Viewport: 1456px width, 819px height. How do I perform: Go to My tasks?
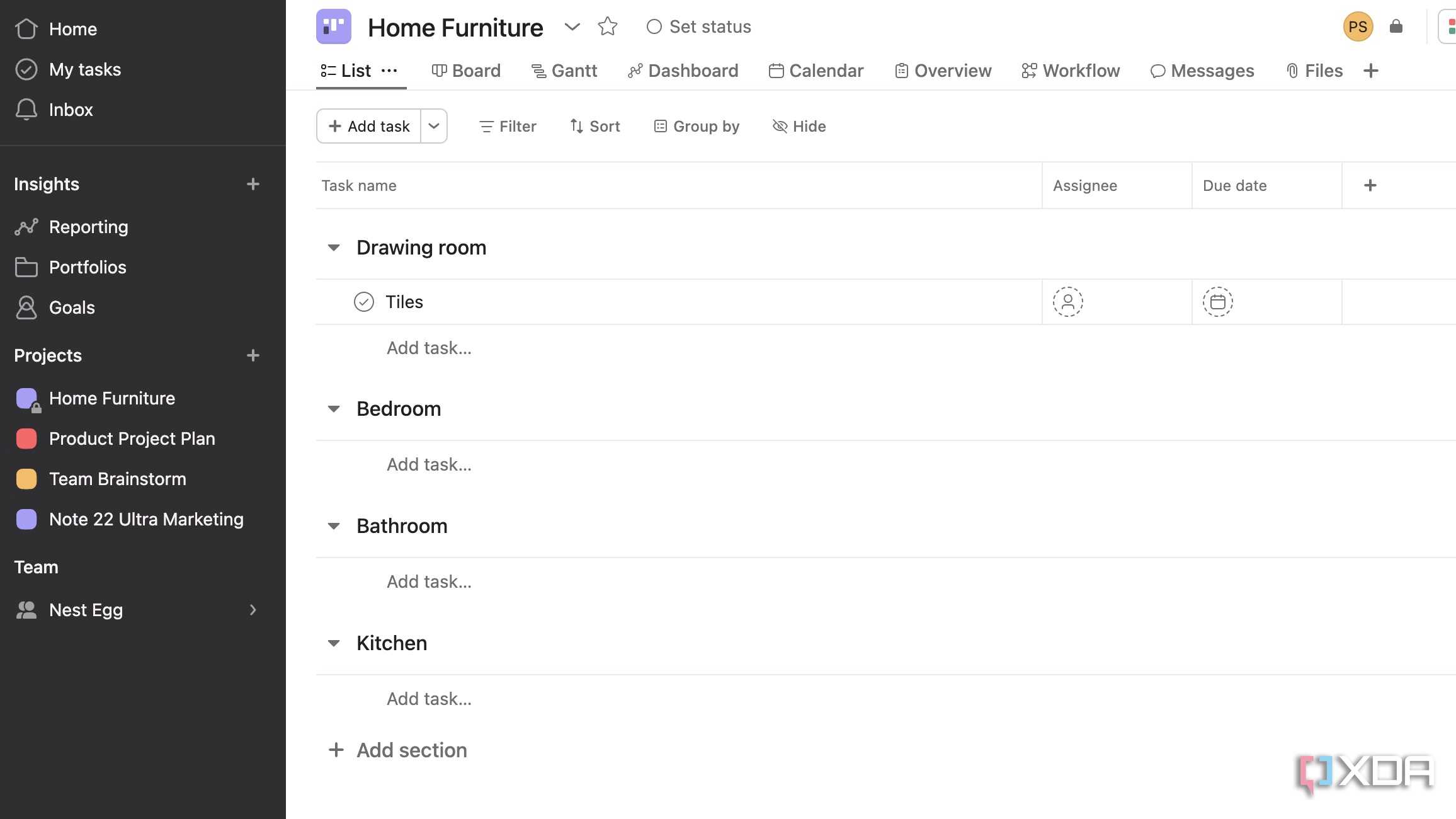(68, 69)
